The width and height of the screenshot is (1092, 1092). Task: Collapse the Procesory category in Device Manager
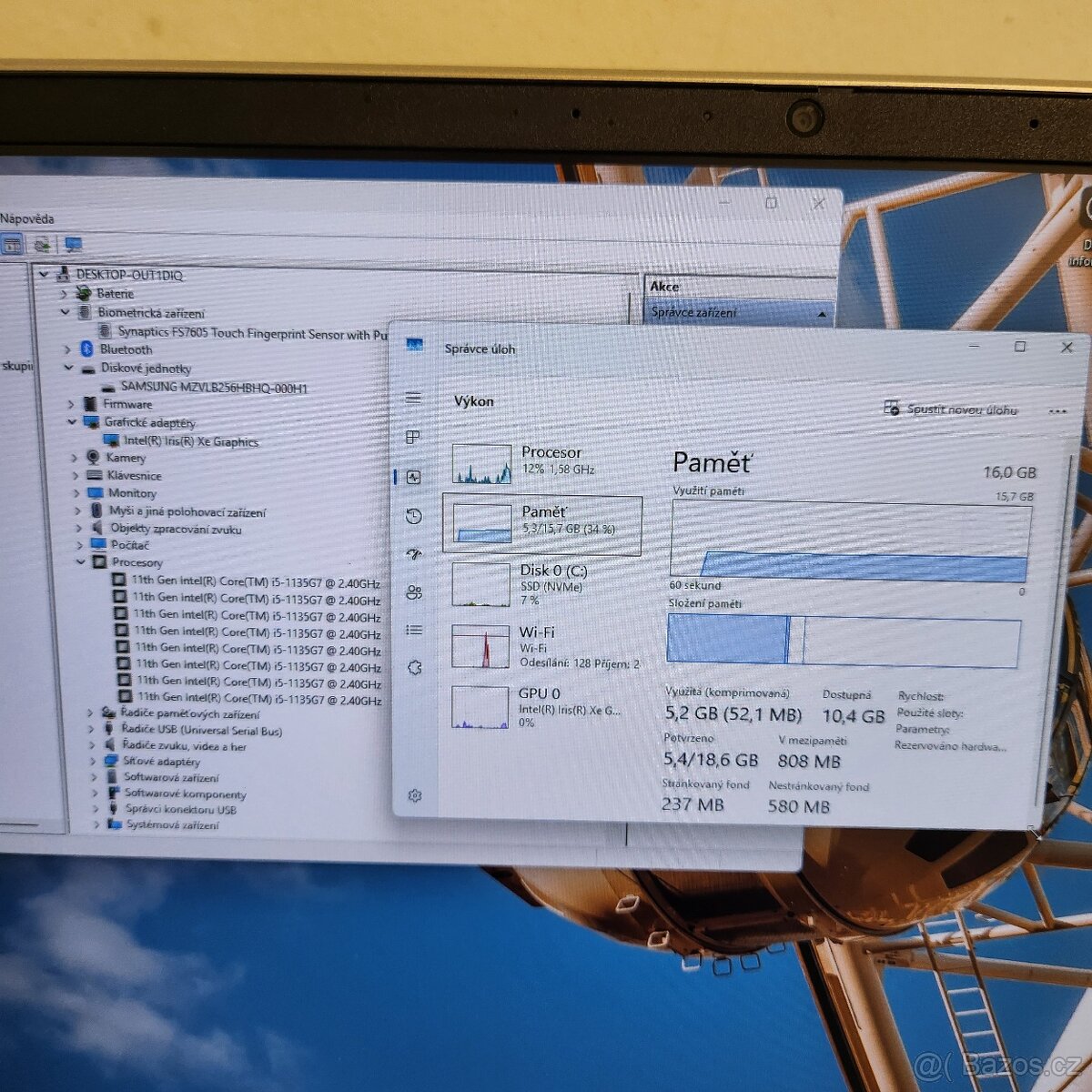(83, 562)
